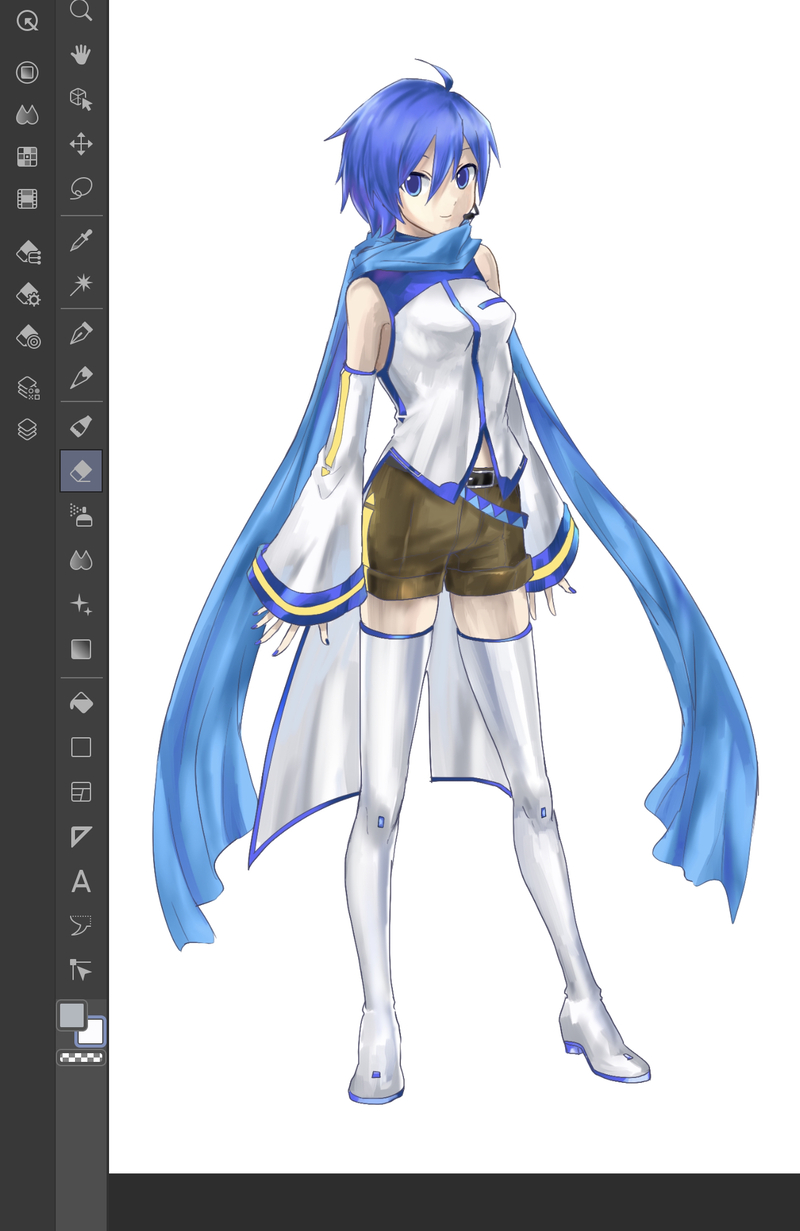The image size is (800, 1231).
Task: Select the Eyedropper tool
Action: coord(81,240)
